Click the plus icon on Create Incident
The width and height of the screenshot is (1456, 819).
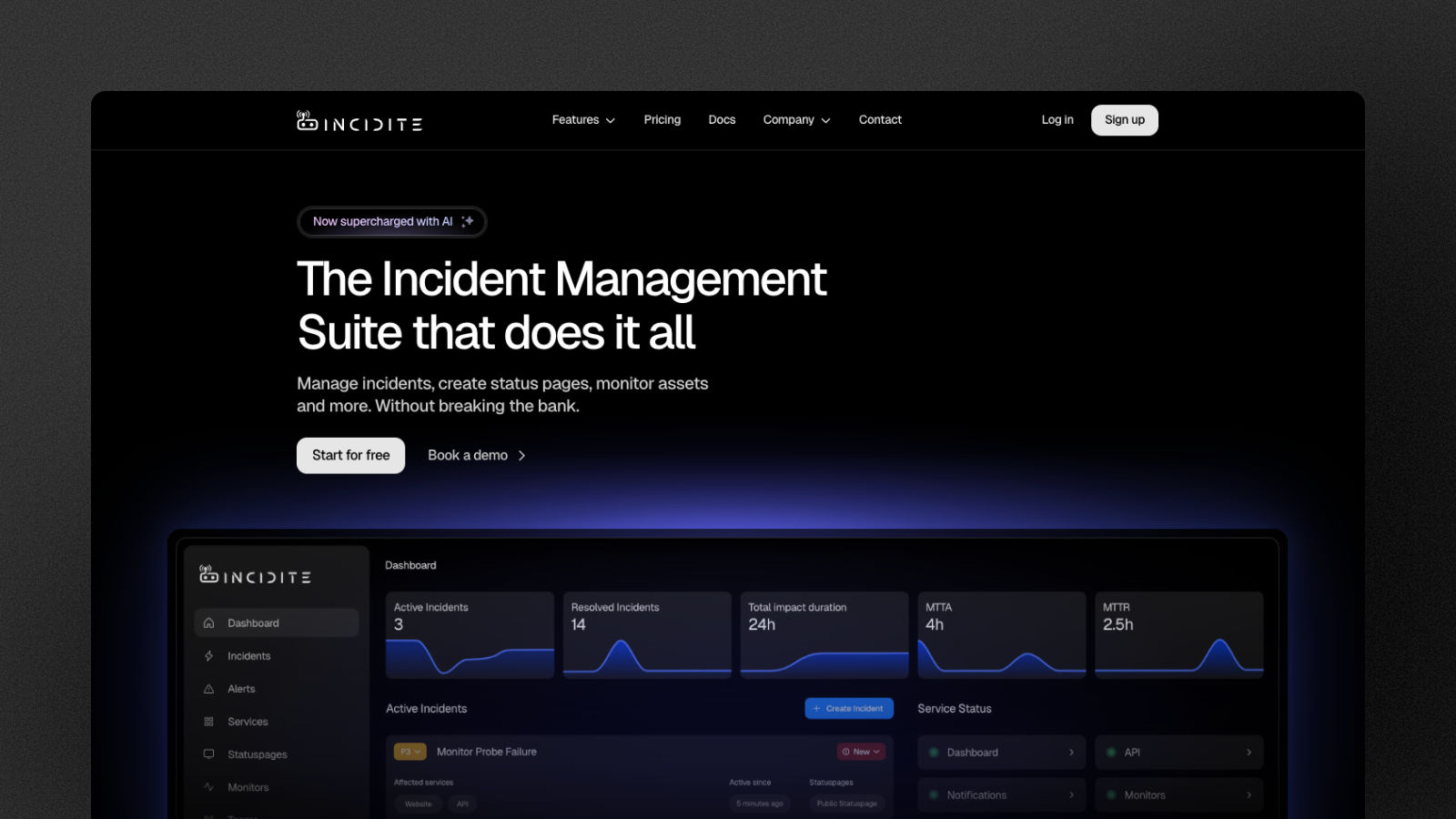(815, 708)
